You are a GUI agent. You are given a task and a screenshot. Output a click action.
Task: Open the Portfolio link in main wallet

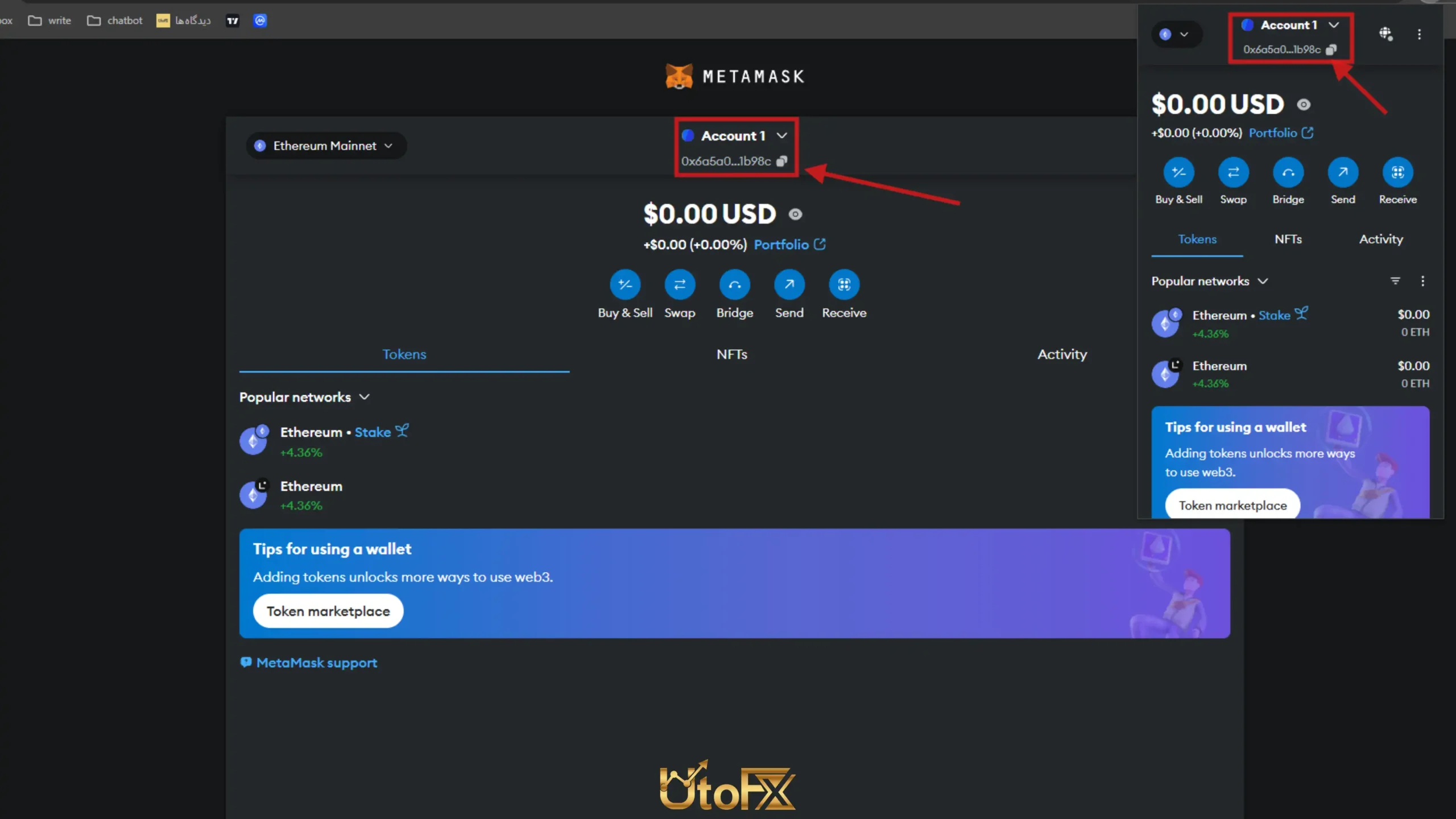coord(789,245)
